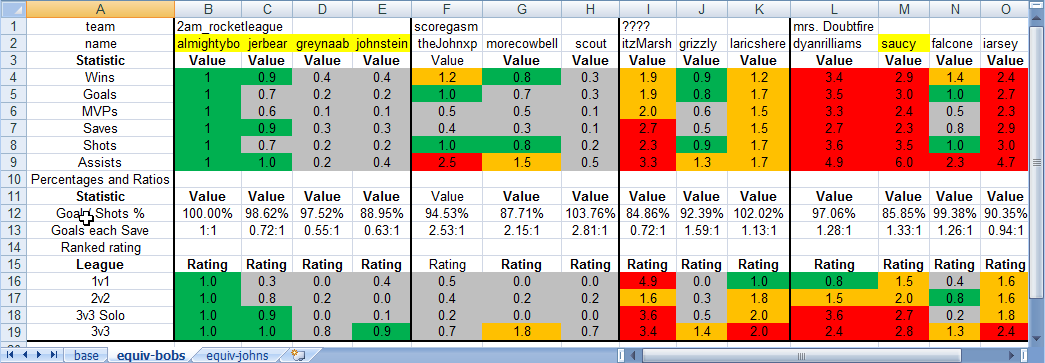Image resolution: width=1045 pixels, height=363 pixels.
Task: Jump to the last sheet using the navigation arrow
Action: pos(54,355)
